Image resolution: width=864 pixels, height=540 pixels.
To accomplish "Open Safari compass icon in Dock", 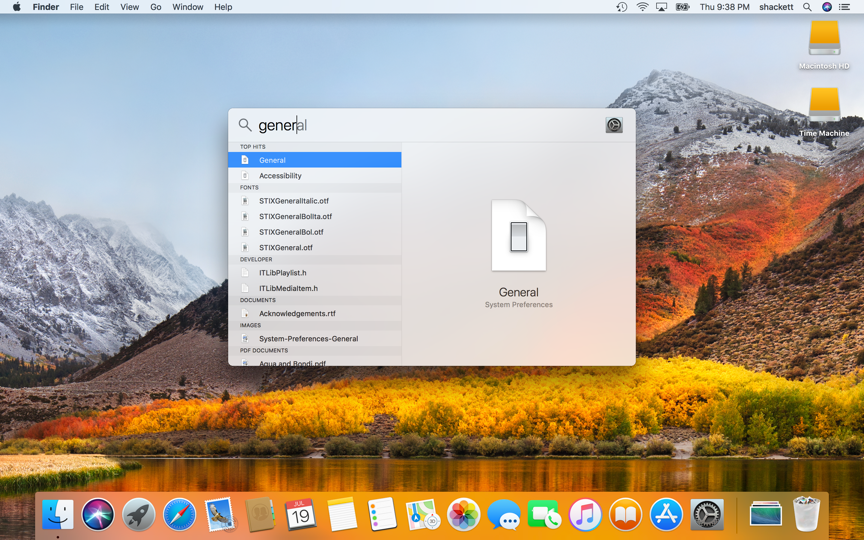I will [179, 515].
